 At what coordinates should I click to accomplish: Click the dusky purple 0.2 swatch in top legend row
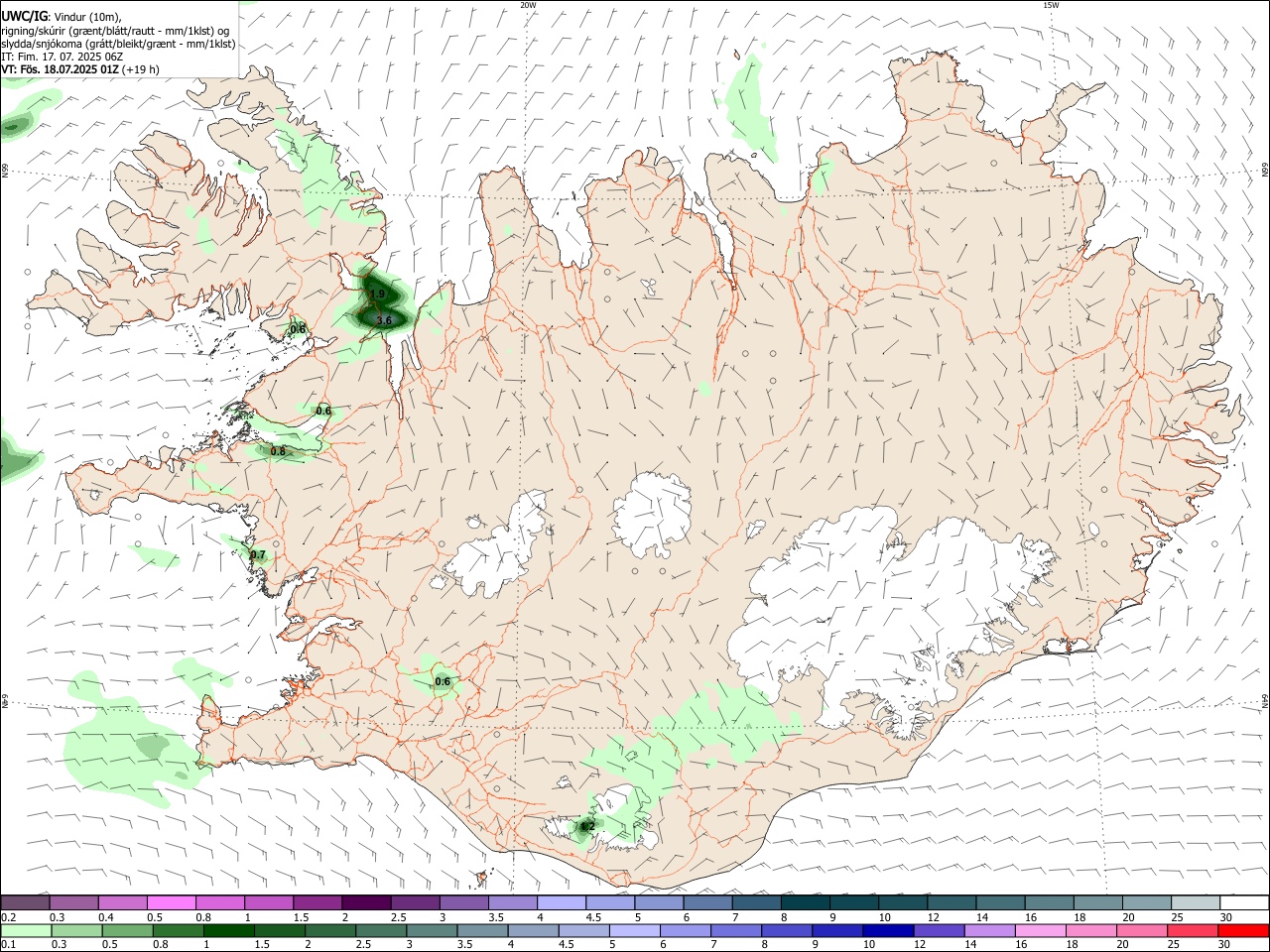(x=25, y=902)
